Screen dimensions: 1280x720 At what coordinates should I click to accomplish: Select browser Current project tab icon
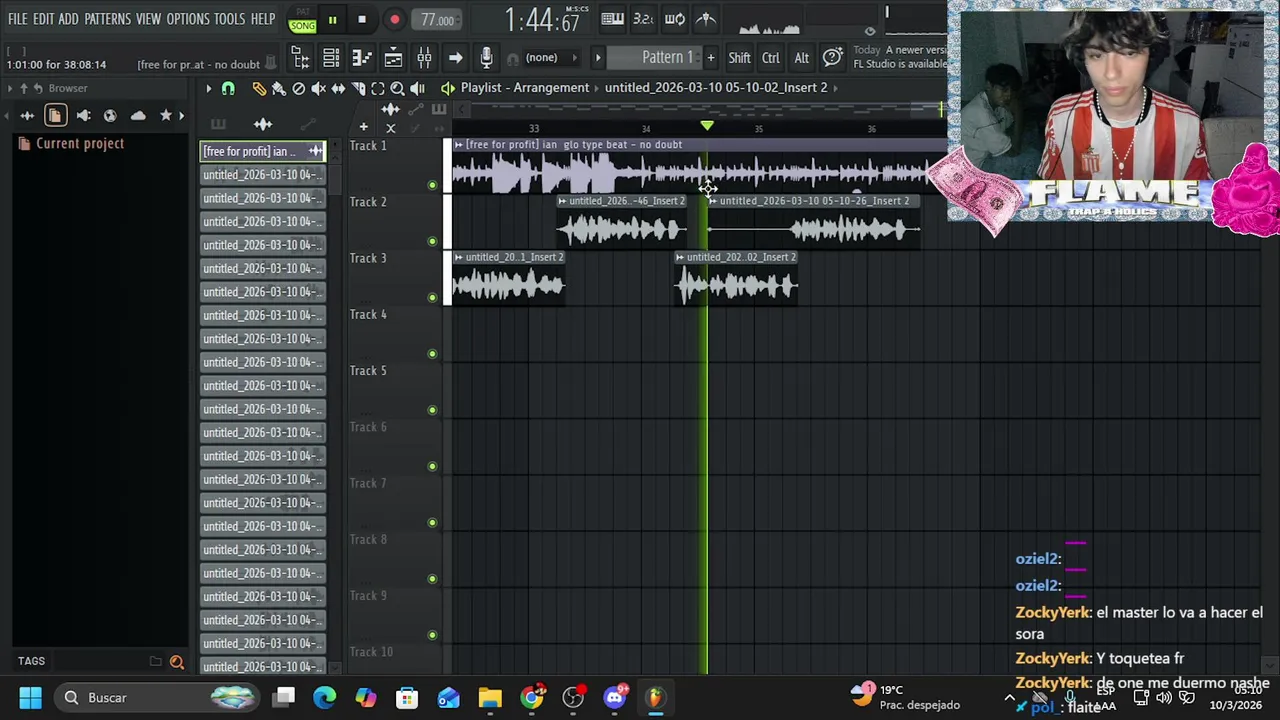click(55, 116)
